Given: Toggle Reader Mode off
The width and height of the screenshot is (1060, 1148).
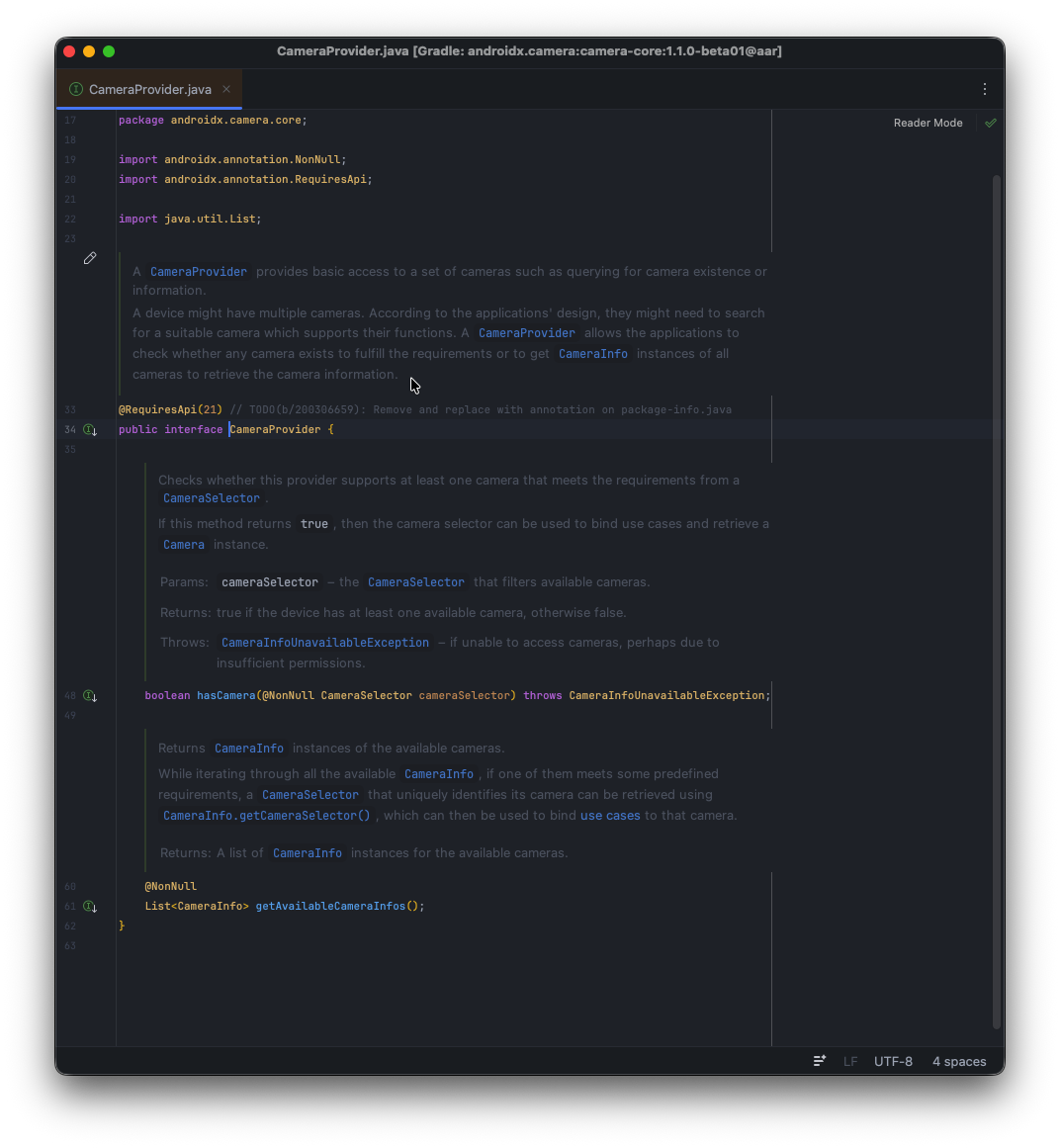Looking at the screenshot, I should (x=927, y=124).
